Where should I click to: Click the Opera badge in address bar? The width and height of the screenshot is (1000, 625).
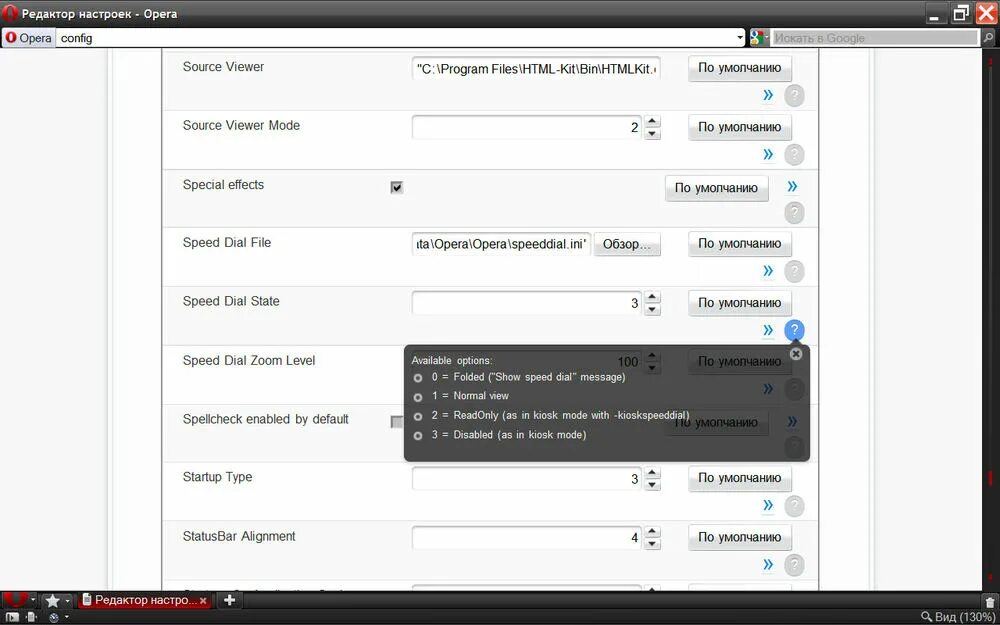click(x=29, y=38)
